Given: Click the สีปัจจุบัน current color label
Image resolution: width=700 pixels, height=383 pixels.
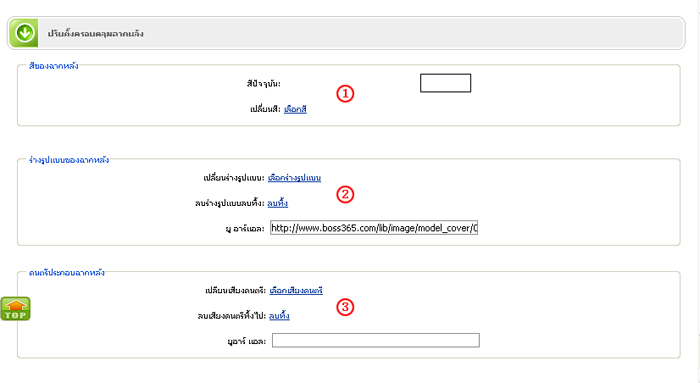Looking at the screenshot, I should point(263,83).
